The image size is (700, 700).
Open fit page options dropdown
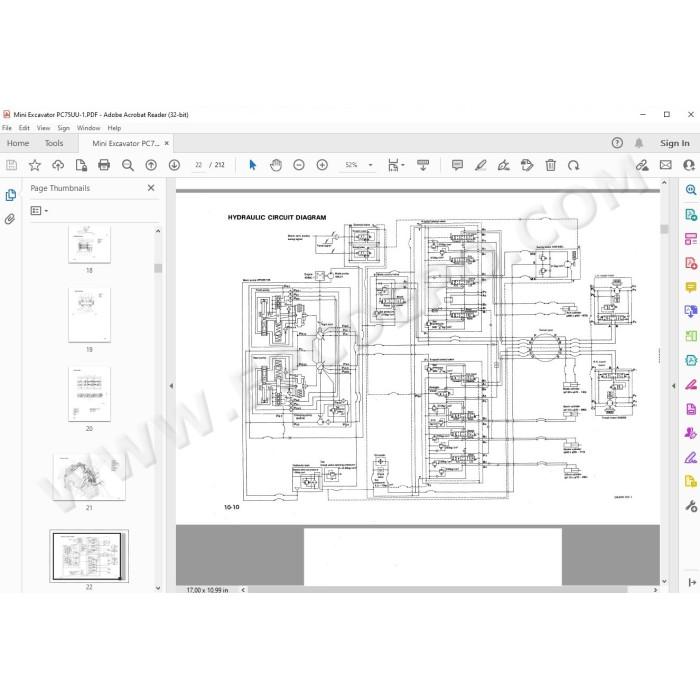tap(403, 165)
